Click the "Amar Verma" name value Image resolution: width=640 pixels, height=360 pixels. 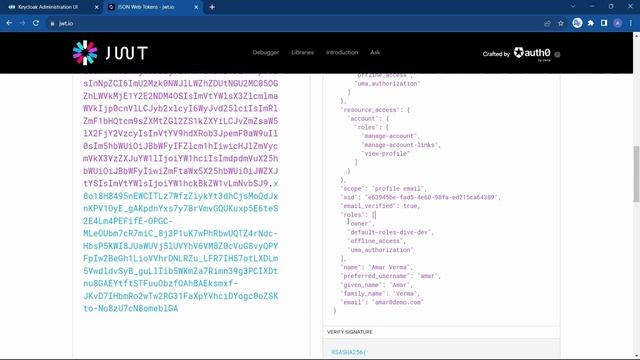click(389, 267)
